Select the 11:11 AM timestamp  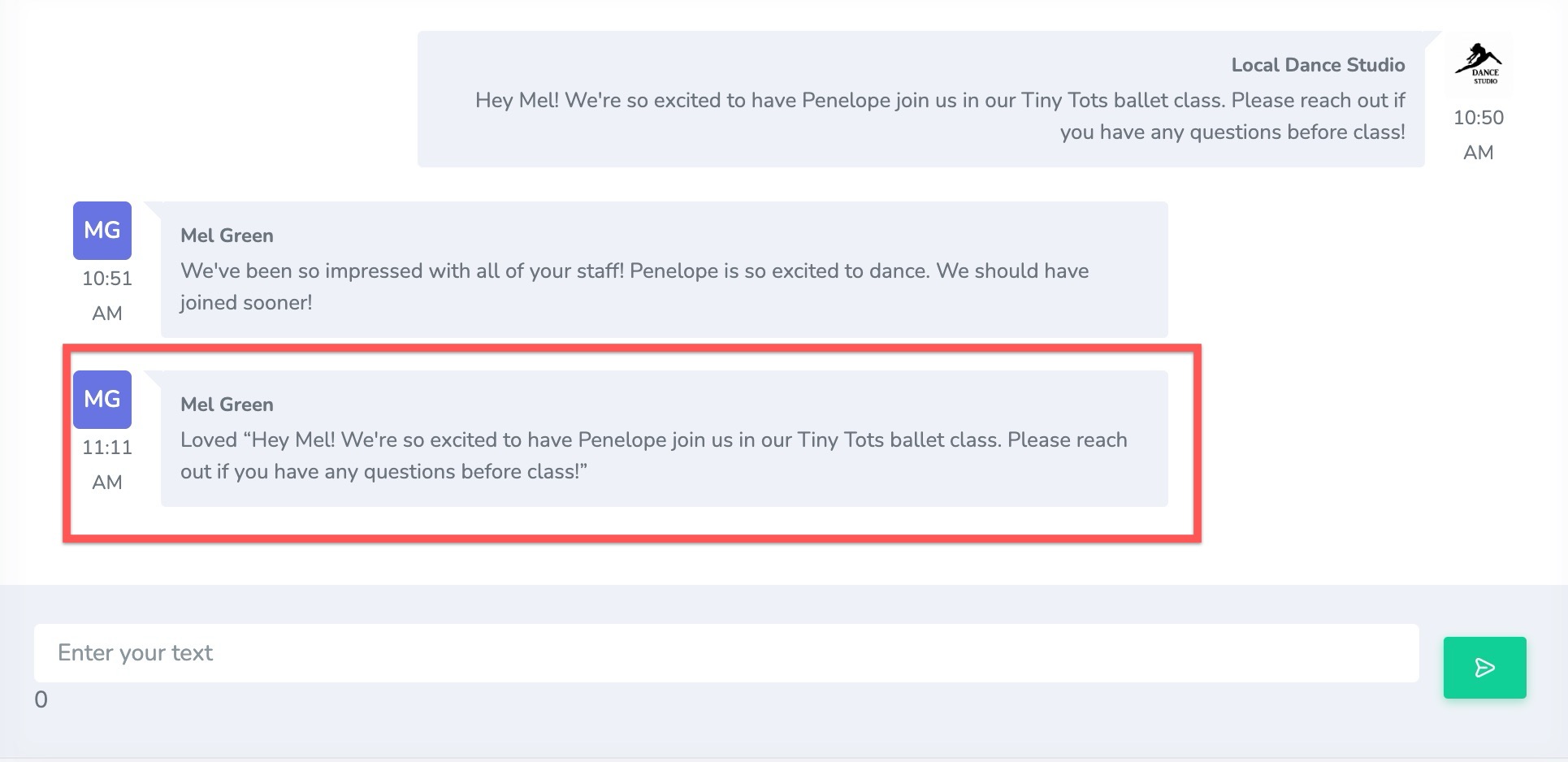(x=107, y=465)
